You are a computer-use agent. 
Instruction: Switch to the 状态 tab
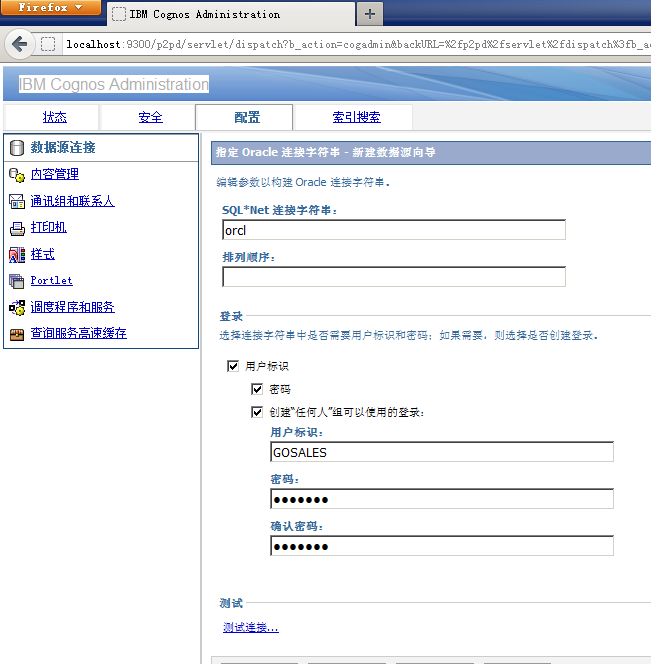point(55,117)
